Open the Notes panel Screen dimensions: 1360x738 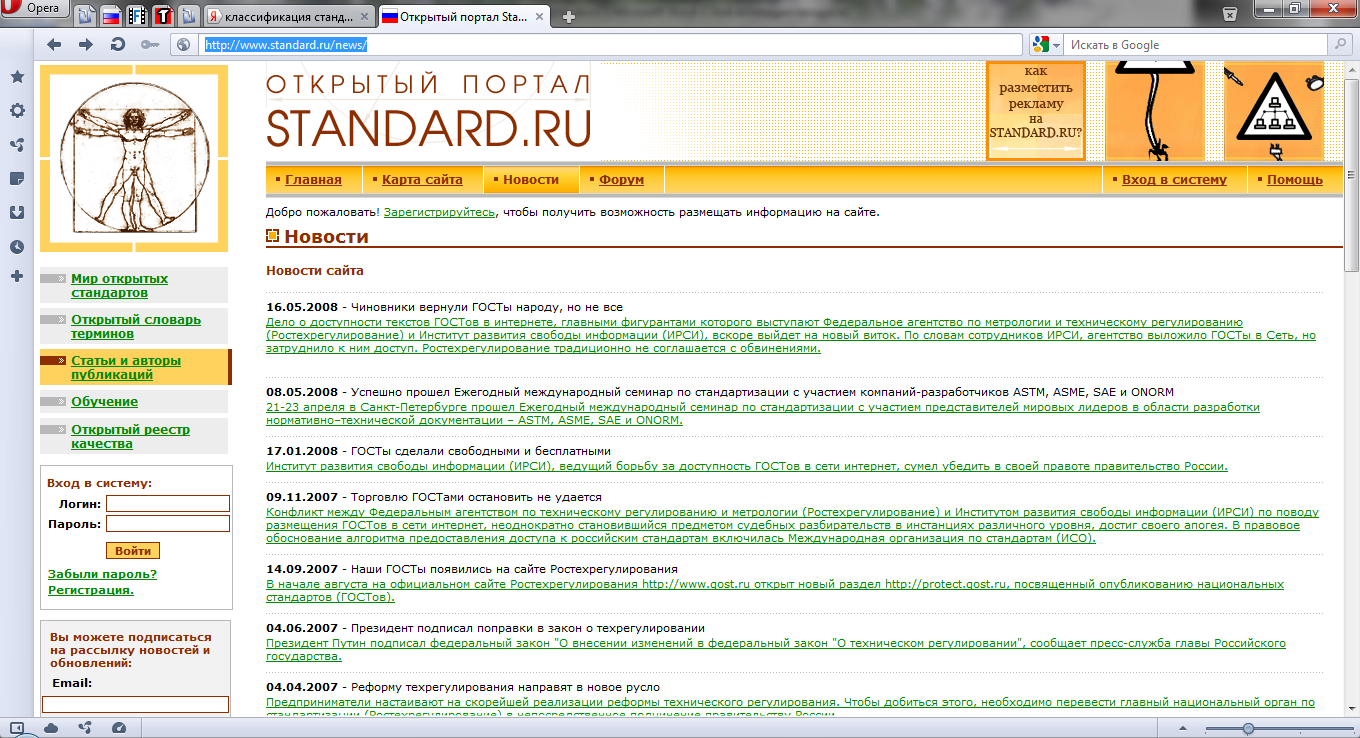[x=17, y=179]
